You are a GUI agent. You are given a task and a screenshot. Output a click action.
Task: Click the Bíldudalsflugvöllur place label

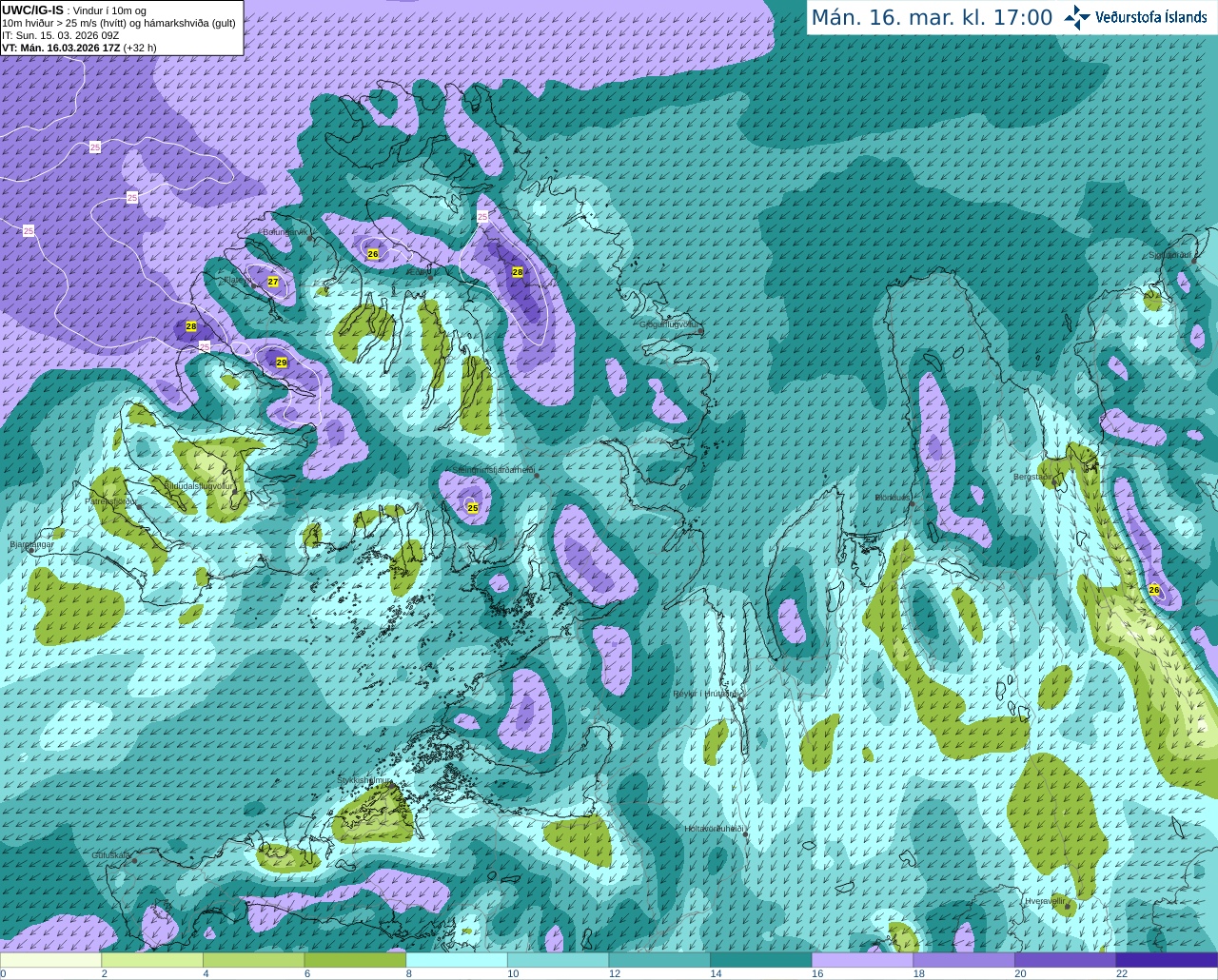tap(199, 485)
